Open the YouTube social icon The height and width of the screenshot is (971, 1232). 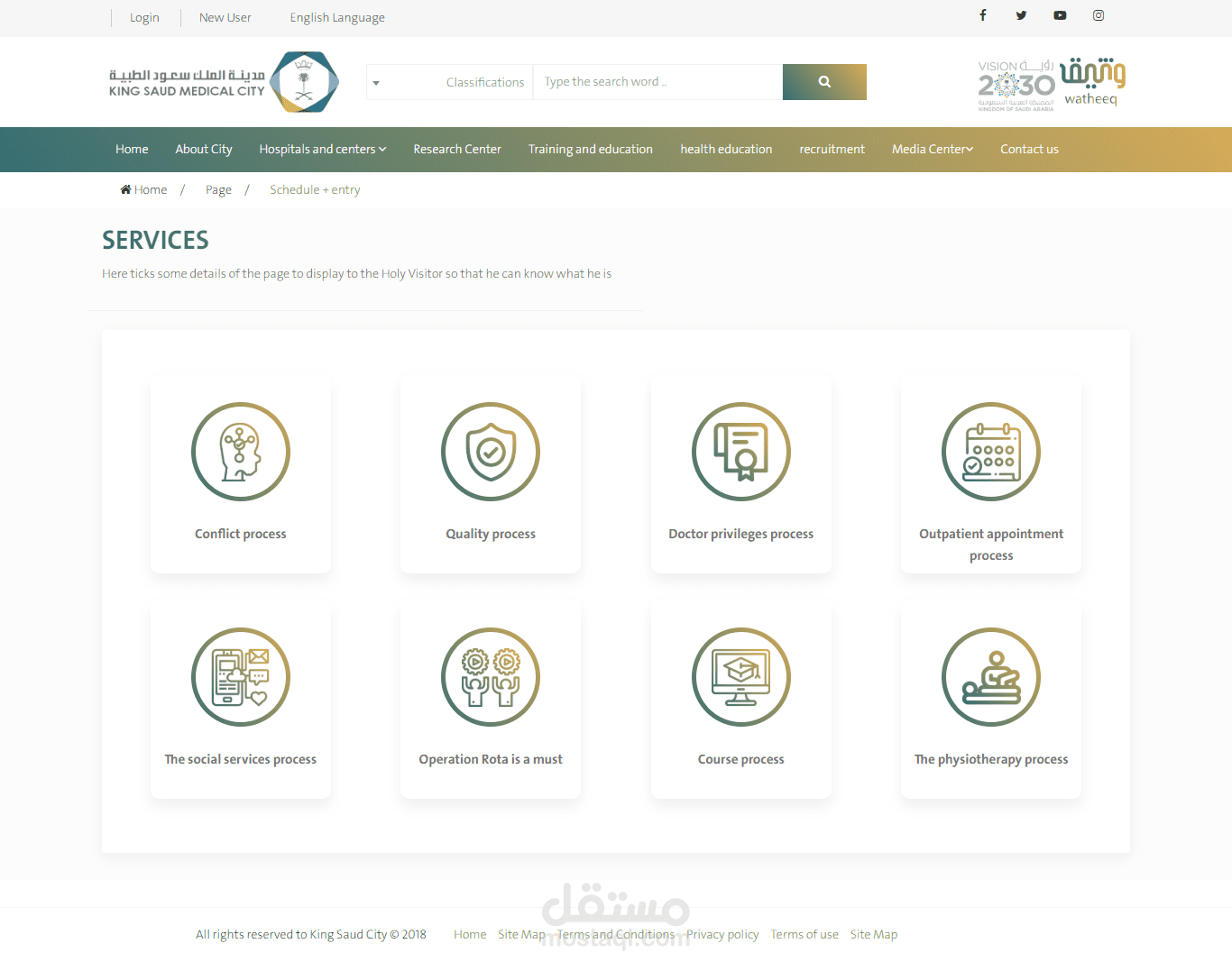pyautogui.click(x=1060, y=15)
